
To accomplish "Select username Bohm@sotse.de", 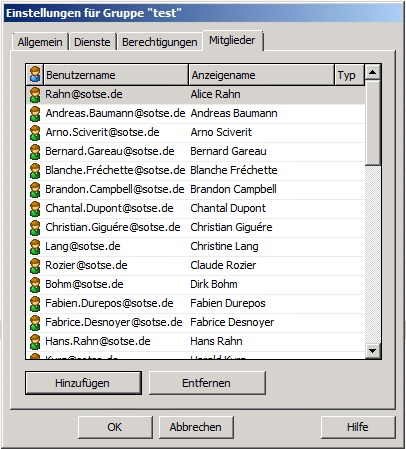I will pyautogui.click(x=84, y=284).
